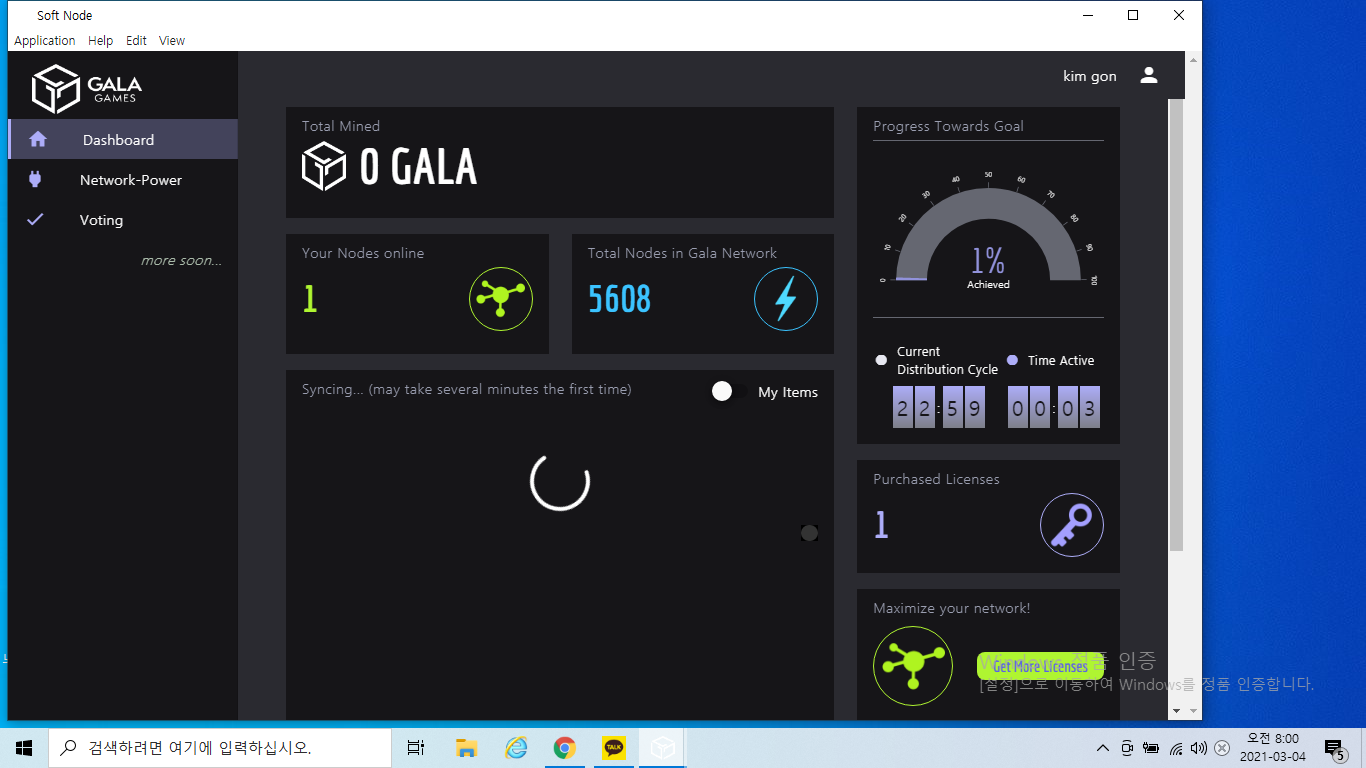Open the Application menu

coord(45,41)
